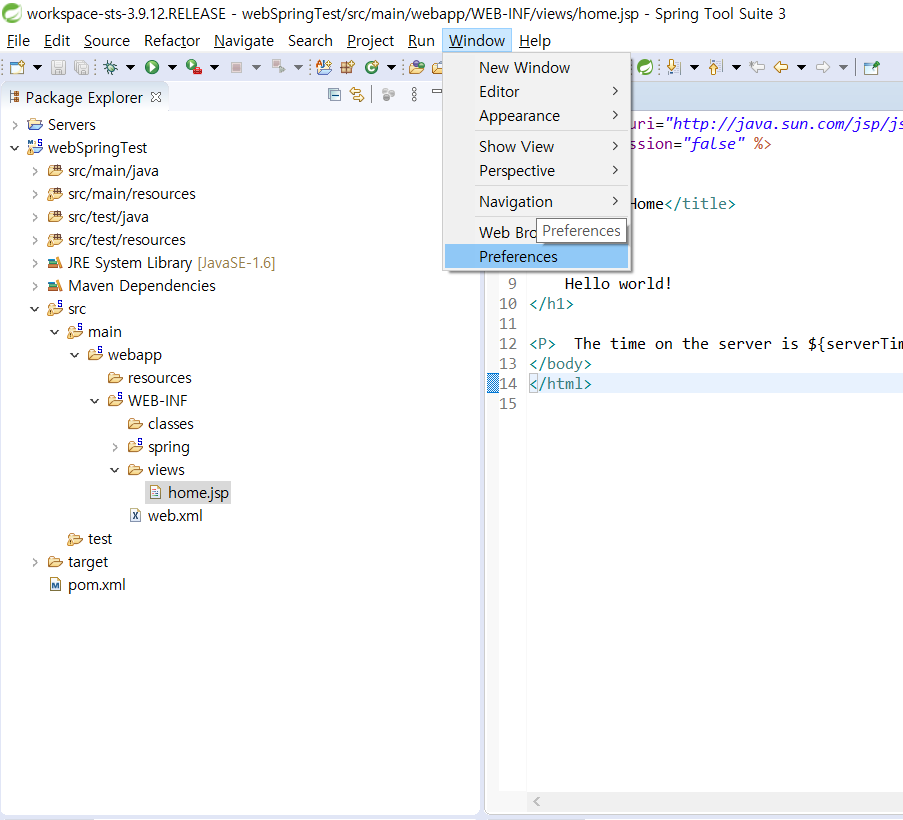Open the Next Annotation dropdown arrow
The height and width of the screenshot is (820, 903).
pyautogui.click(x=694, y=67)
